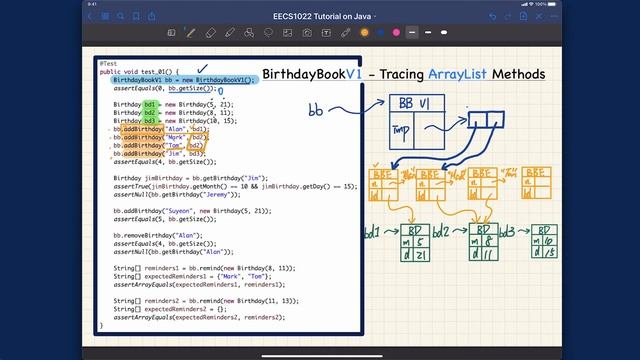This screenshot has width=640, height=360.
Task: Choose the blue pen color
Action: tap(380, 33)
